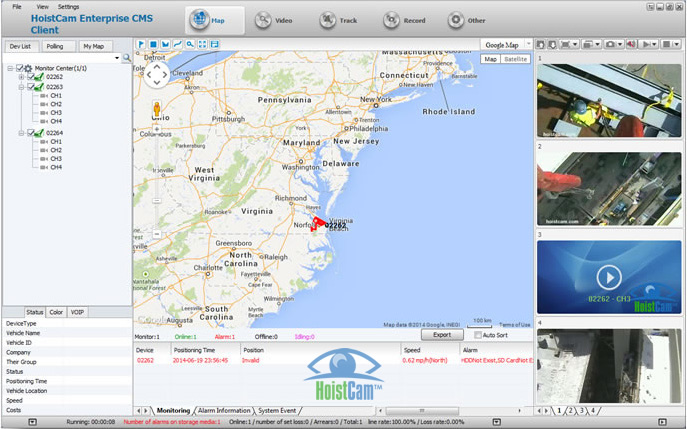Open the device search dropdown
687x429 pixels.
[117, 58]
